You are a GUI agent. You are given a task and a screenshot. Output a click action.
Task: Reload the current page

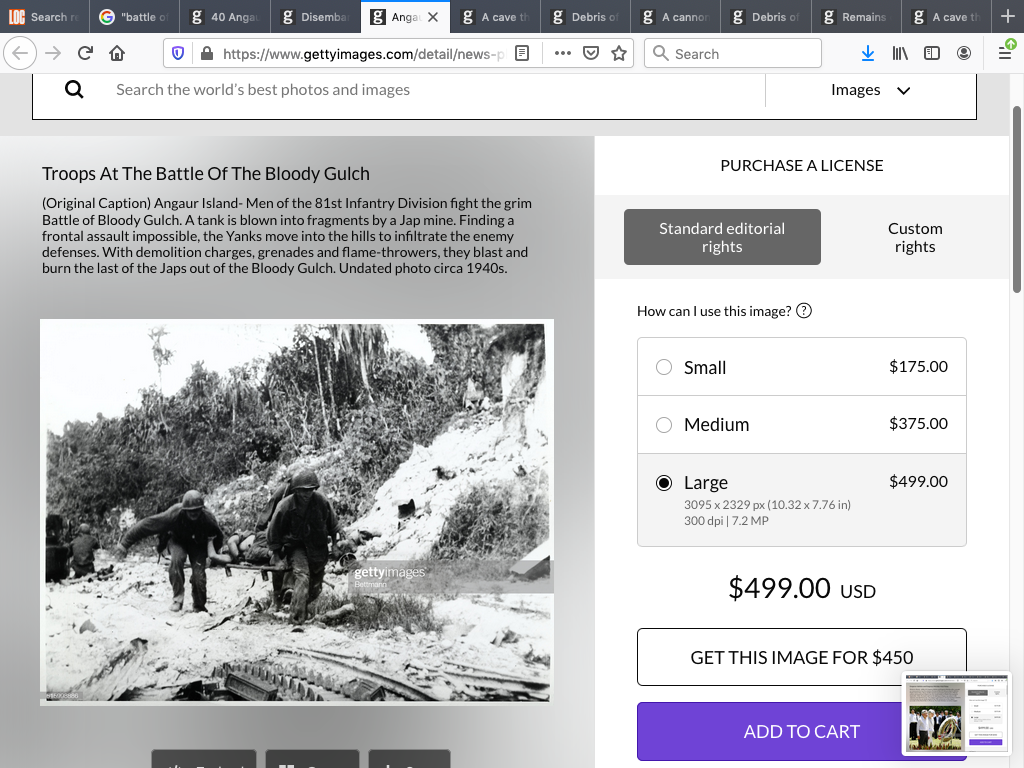click(85, 54)
